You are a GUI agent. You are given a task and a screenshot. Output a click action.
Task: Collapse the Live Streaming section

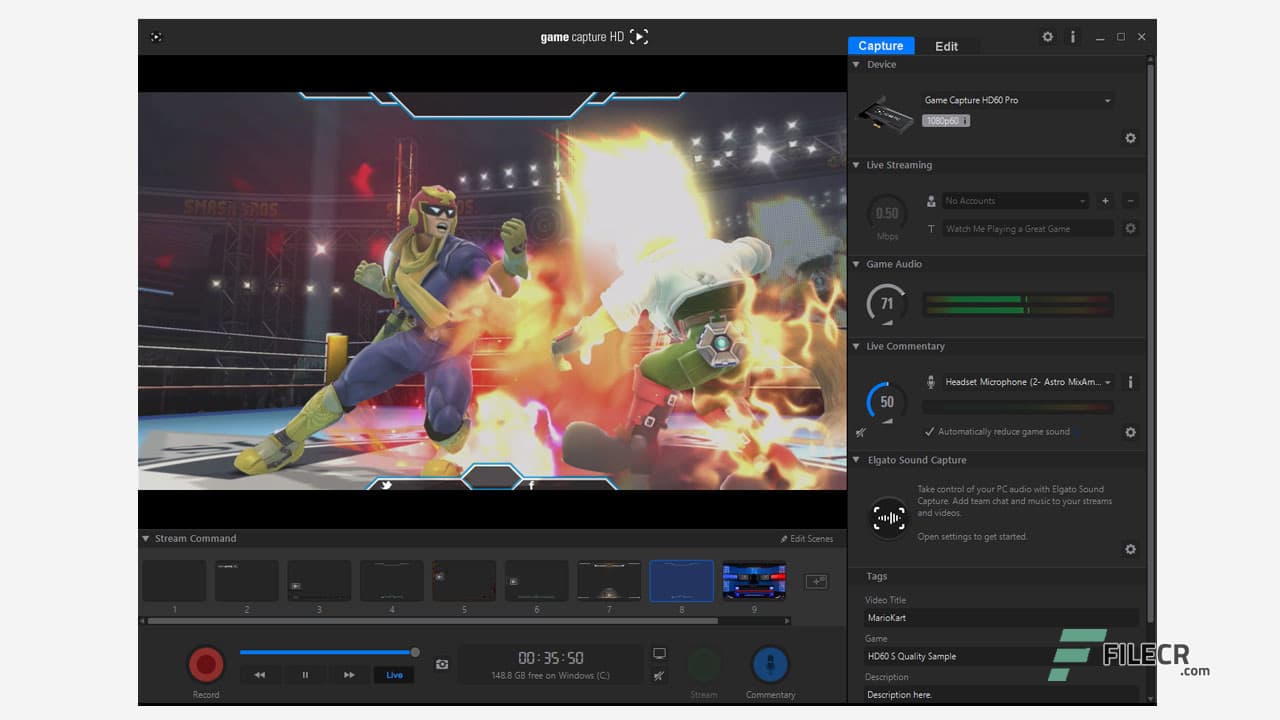[x=856, y=165]
